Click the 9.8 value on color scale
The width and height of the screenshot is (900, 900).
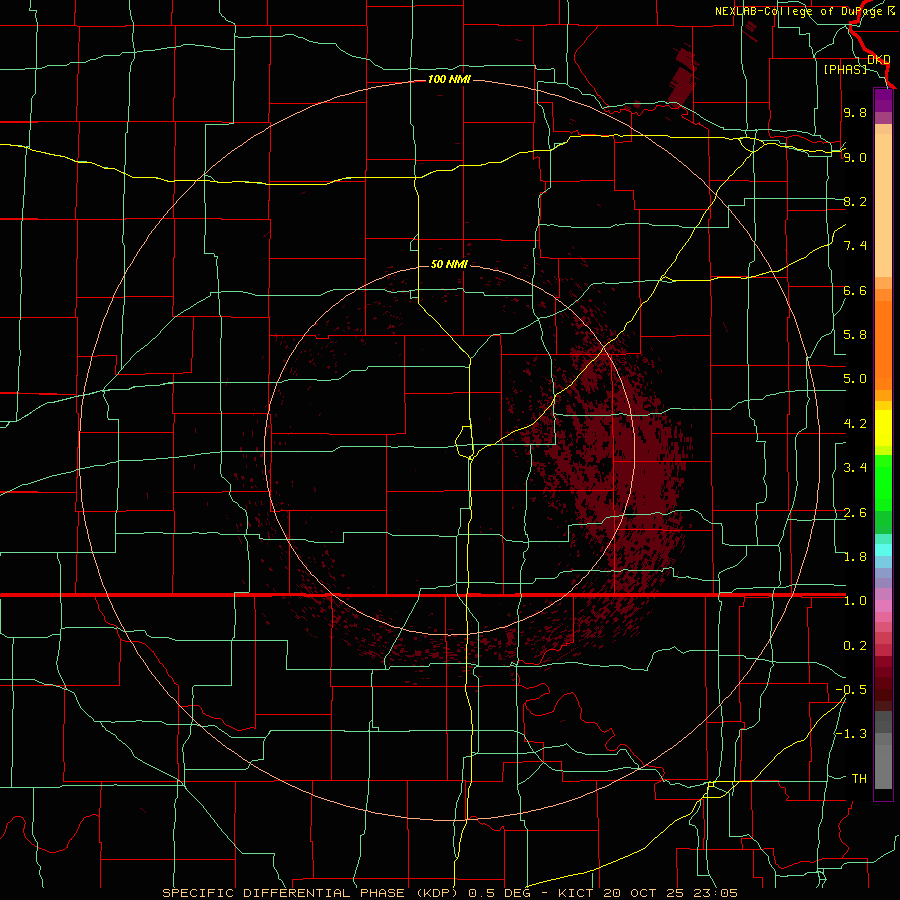[855, 112]
